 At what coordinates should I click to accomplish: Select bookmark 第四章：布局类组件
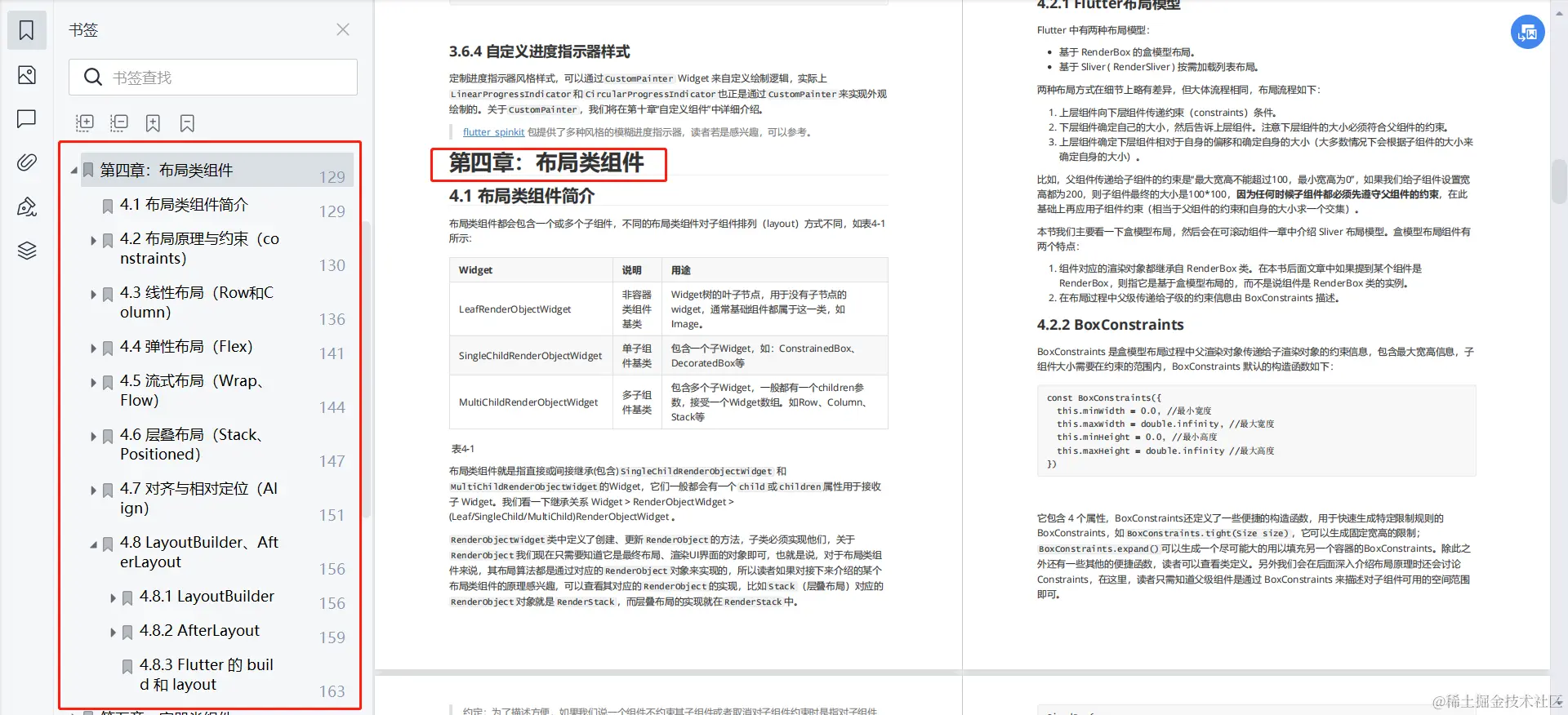click(x=167, y=170)
